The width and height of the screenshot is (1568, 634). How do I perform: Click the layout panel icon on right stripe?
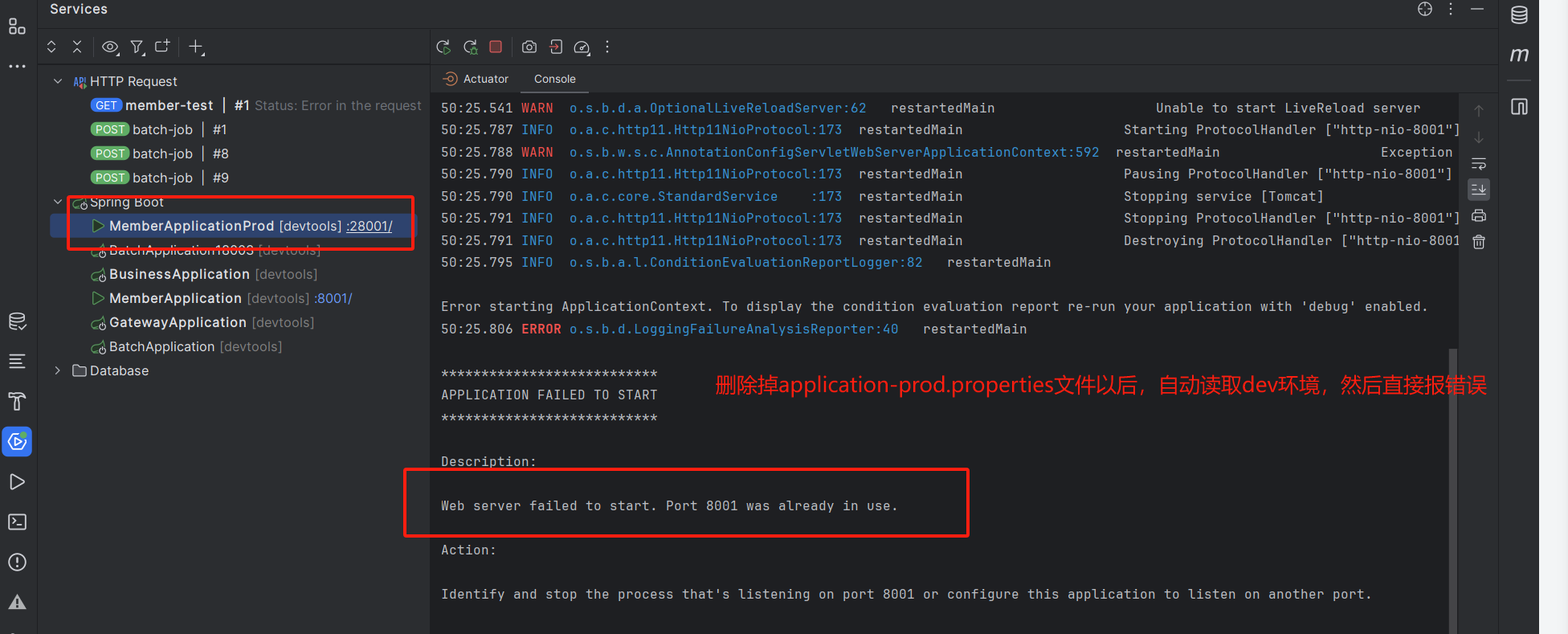(1519, 106)
